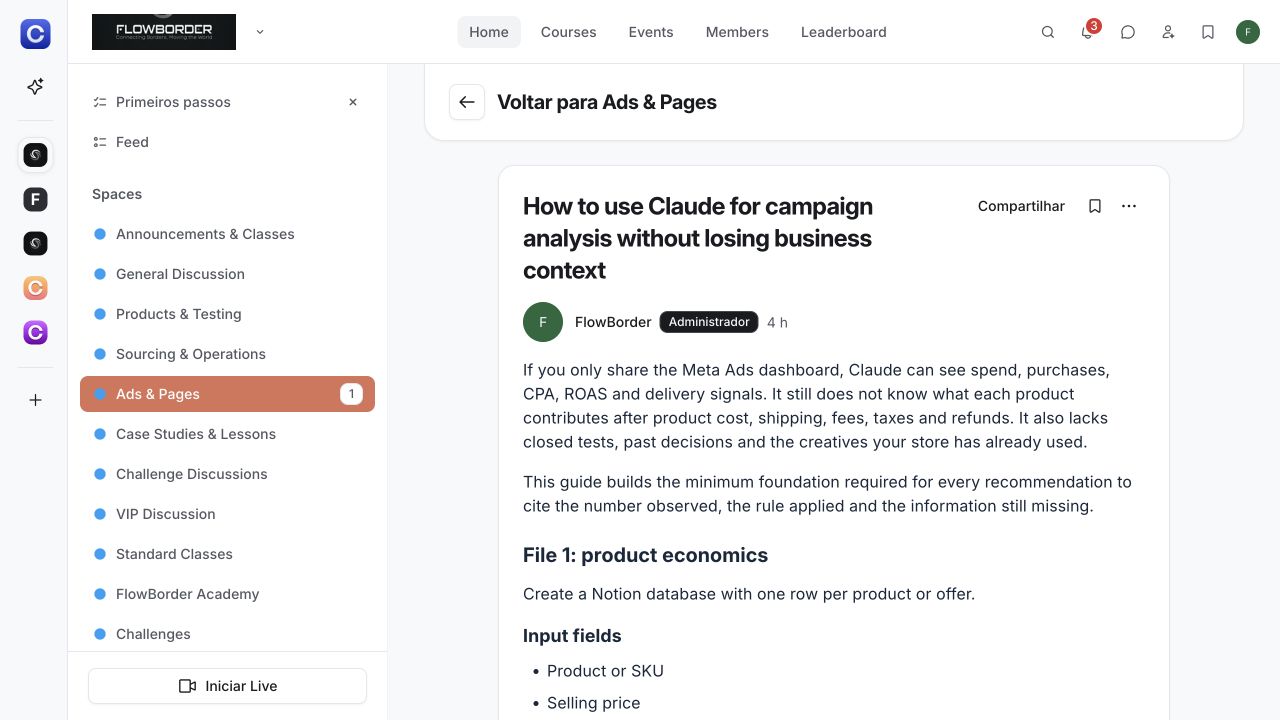Switch to the orange C community
The height and width of the screenshot is (720, 1280).
pos(35,288)
